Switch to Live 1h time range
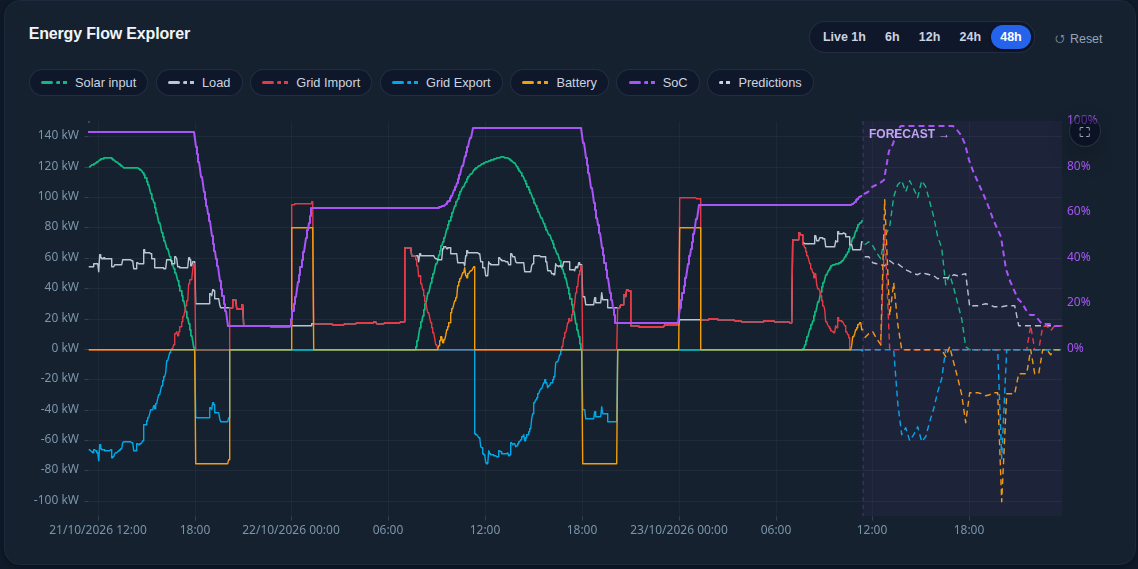Image resolution: width=1138 pixels, height=569 pixels. [844, 37]
